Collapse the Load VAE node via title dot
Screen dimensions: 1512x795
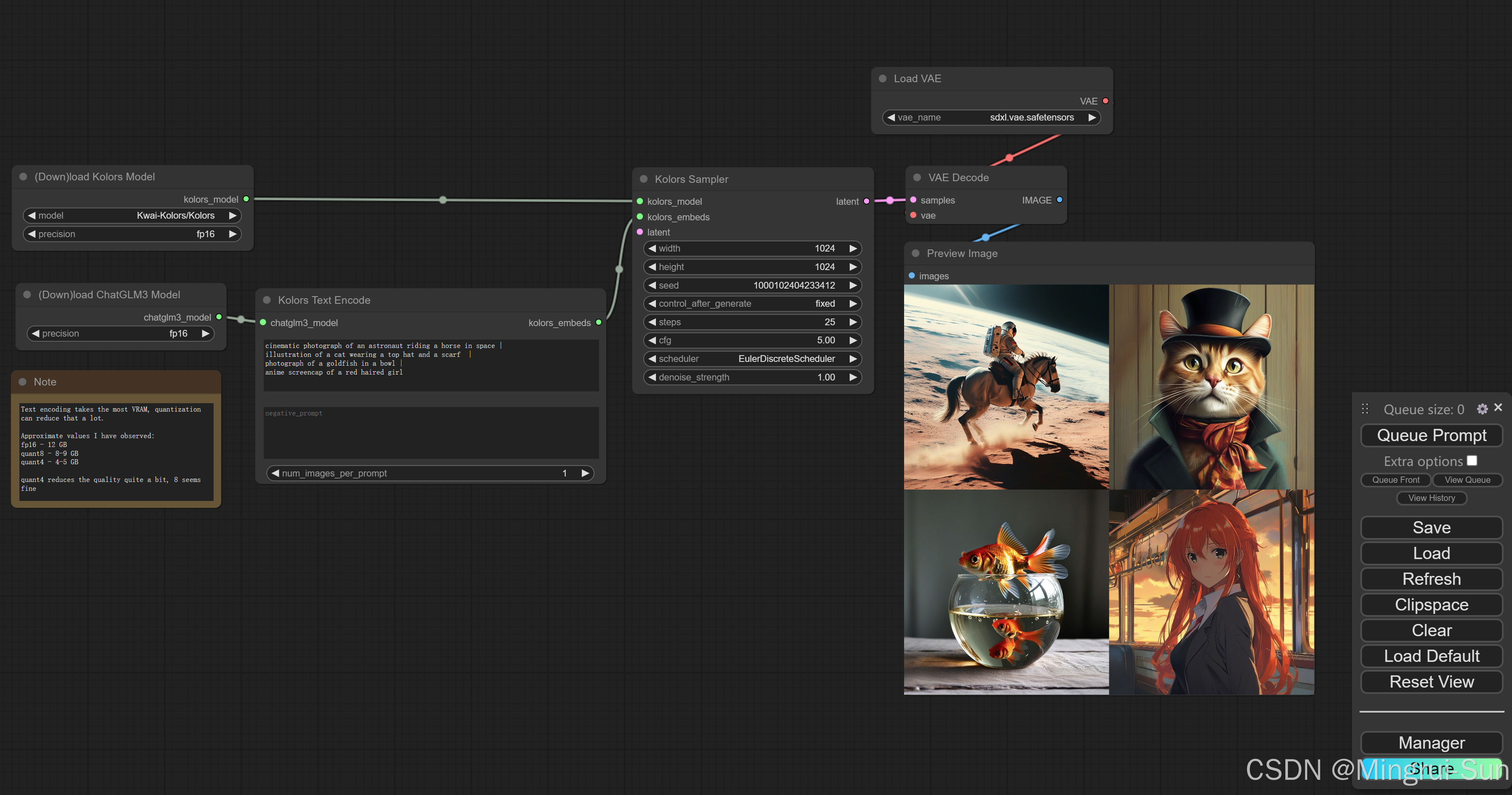coord(882,79)
